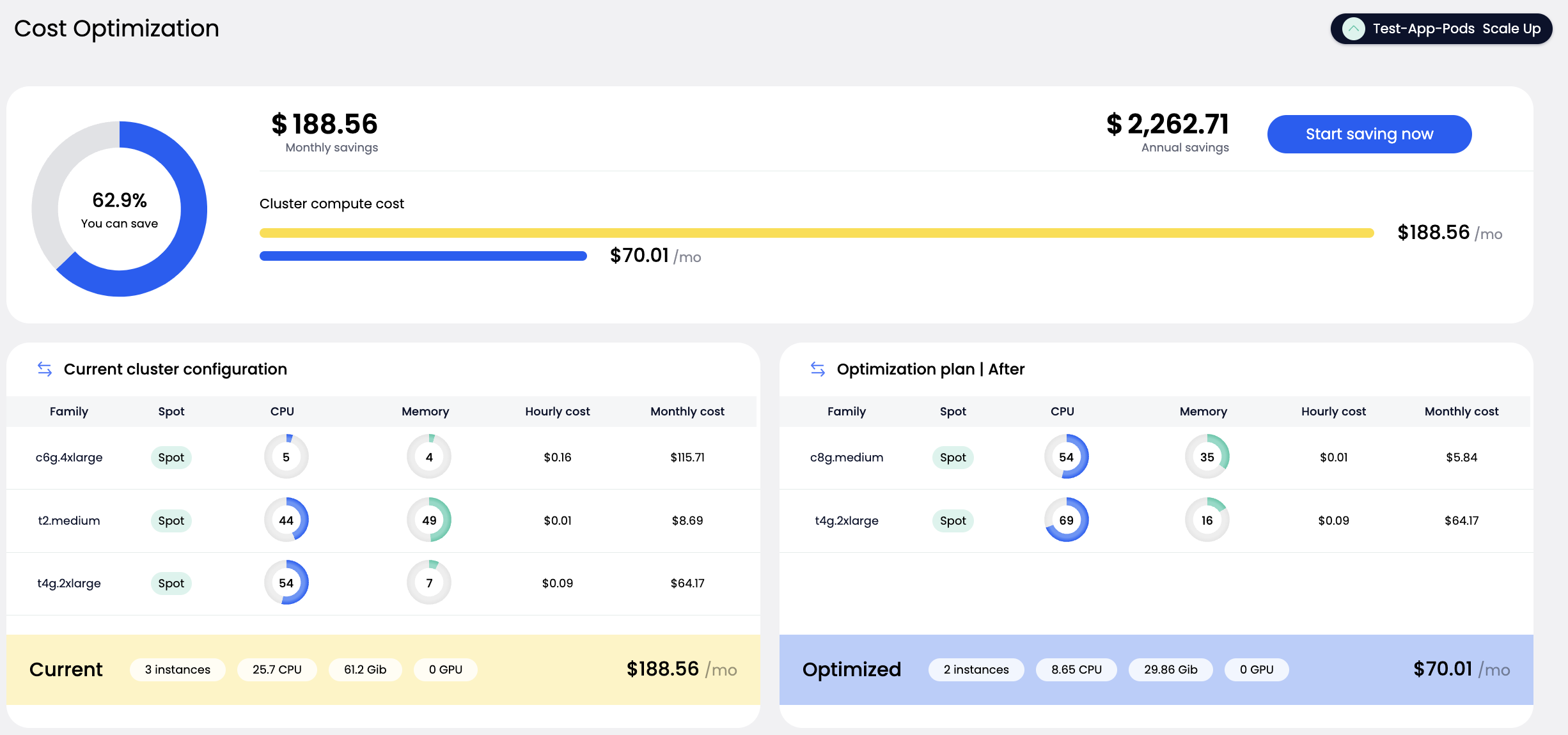Click the $70.01 /mo Optimized total
The image size is (1568, 735).
pos(1462,669)
